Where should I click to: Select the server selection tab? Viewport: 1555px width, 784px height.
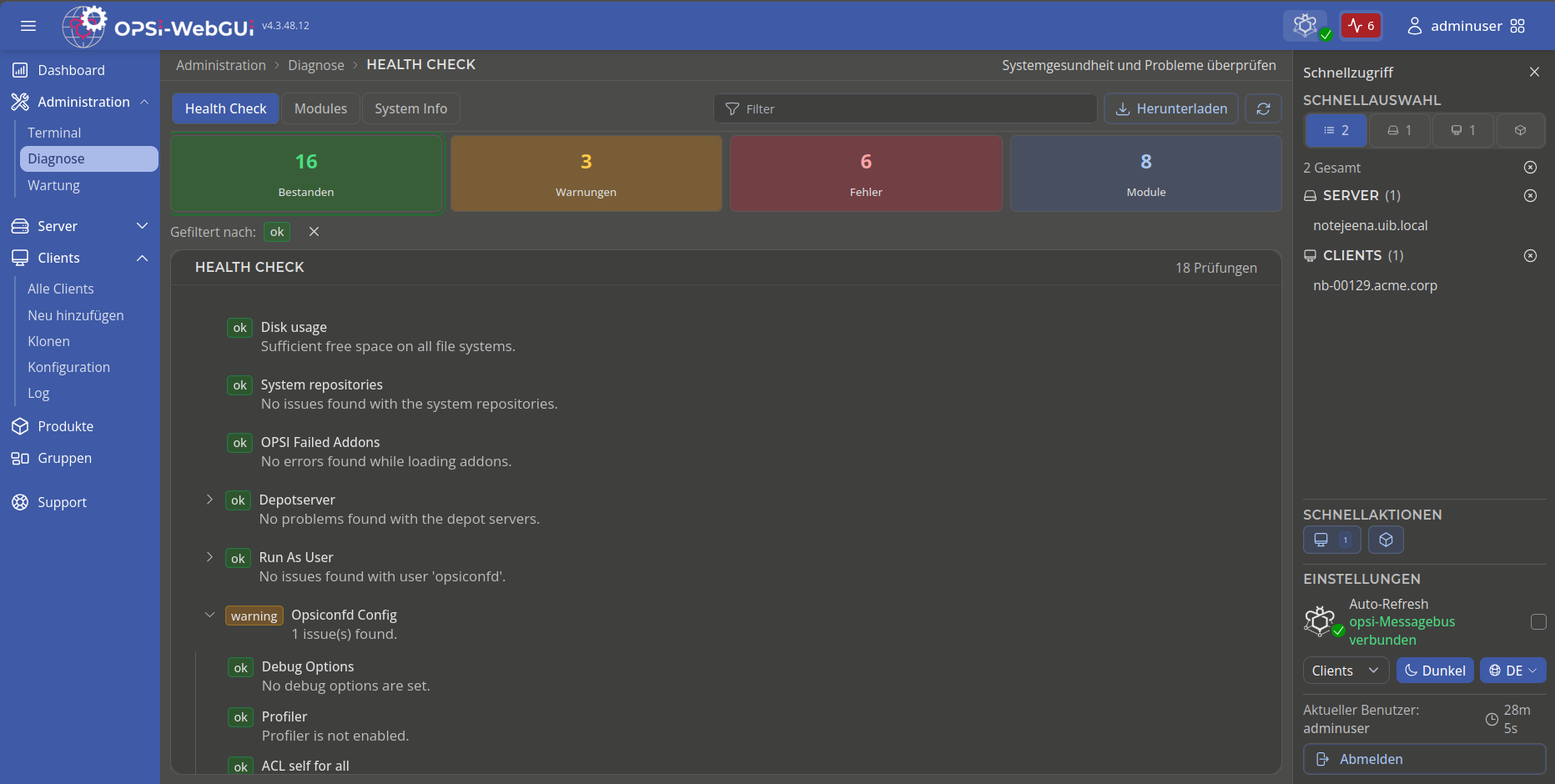(x=1399, y=130)
